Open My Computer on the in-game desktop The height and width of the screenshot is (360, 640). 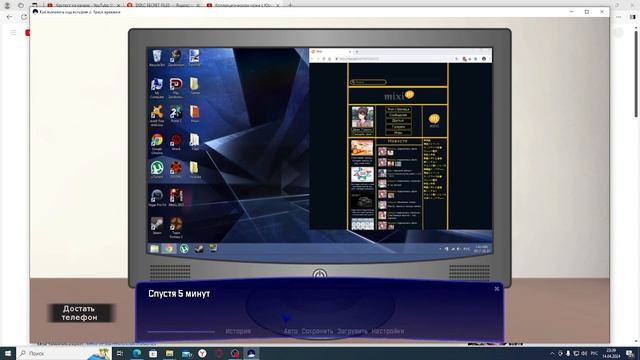coord(157,88)
